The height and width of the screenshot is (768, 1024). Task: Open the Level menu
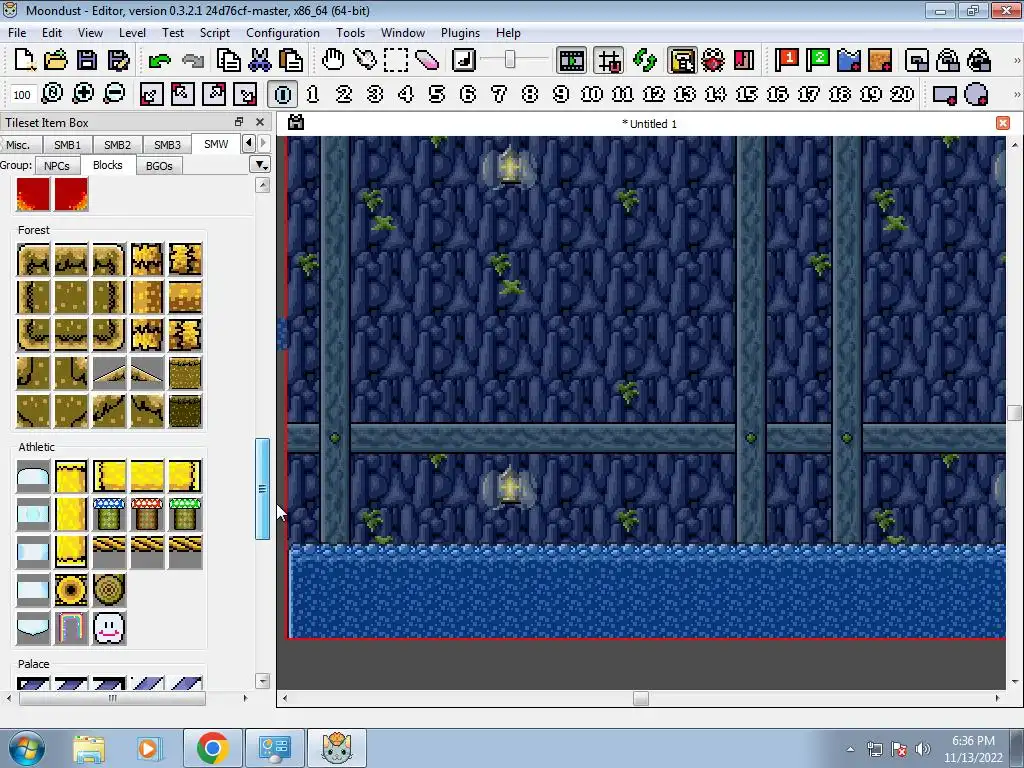click(x=132, y=33)
